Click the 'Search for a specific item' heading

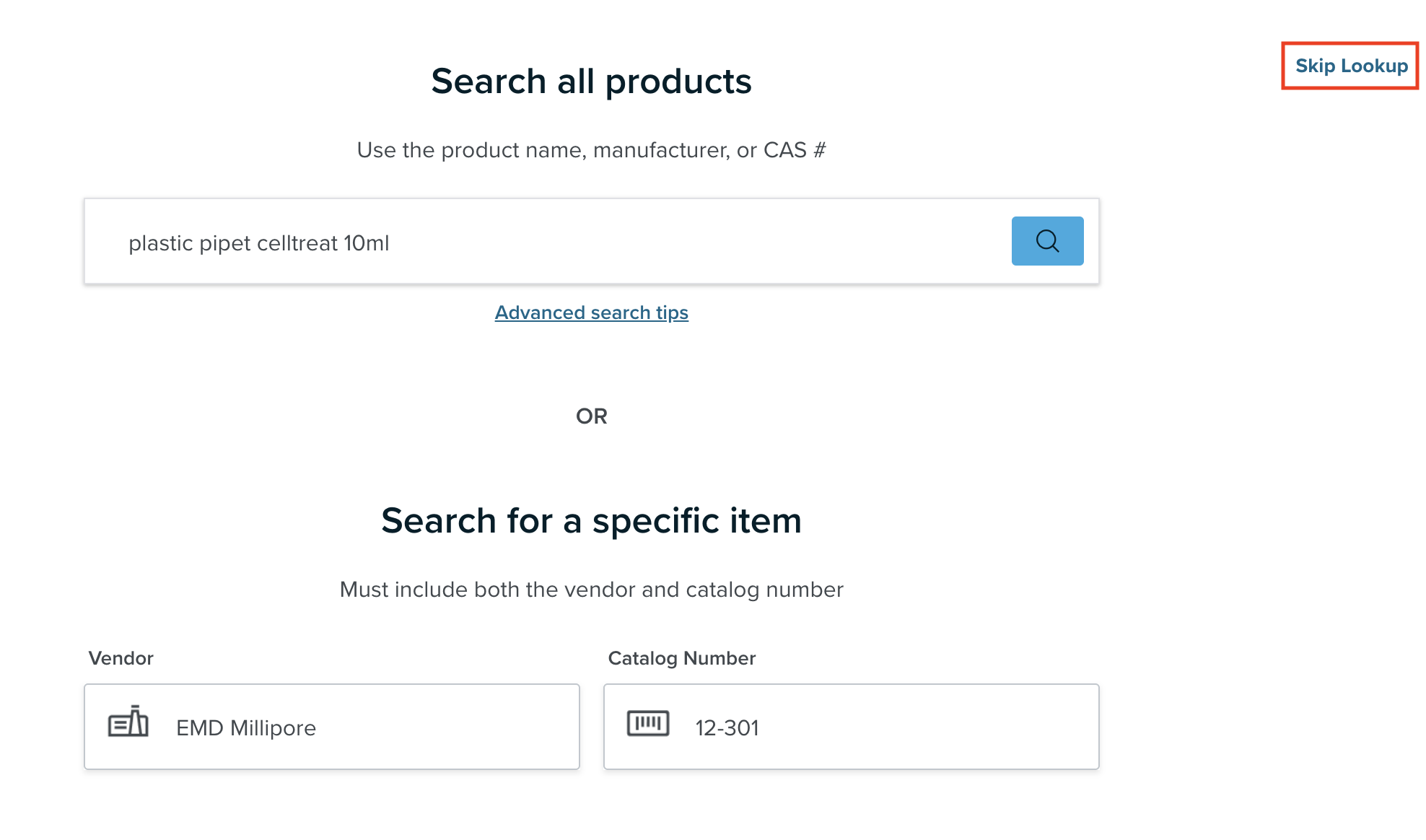(592, 520)
